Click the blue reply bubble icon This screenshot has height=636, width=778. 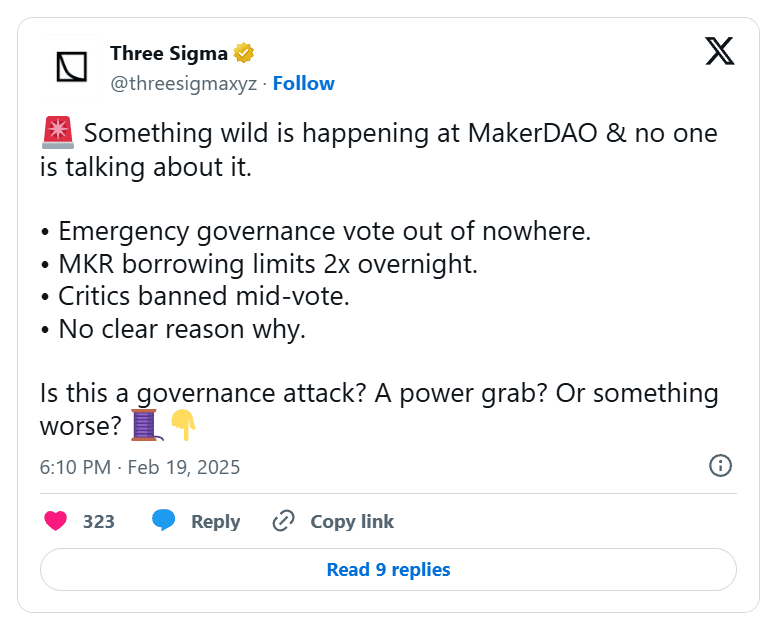[164, 521]
